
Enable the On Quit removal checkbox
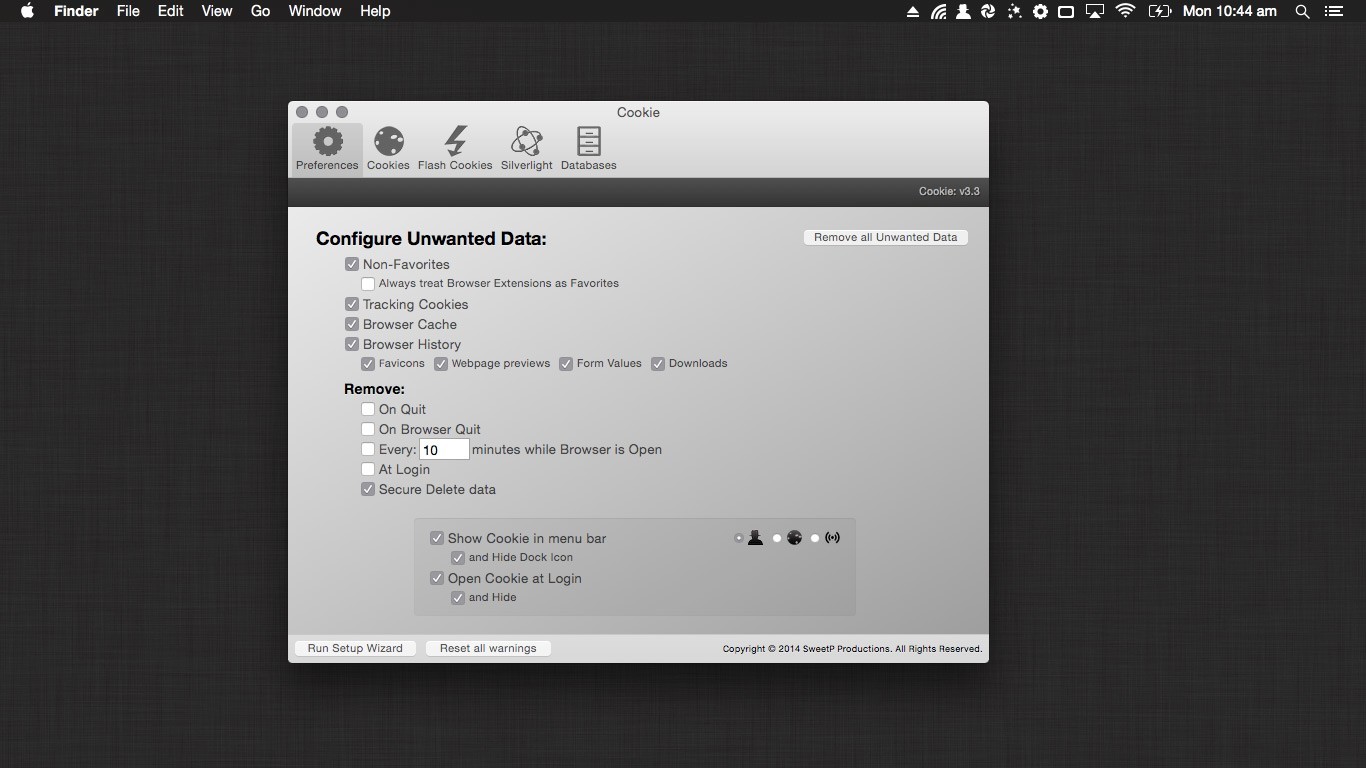(368, 409)
